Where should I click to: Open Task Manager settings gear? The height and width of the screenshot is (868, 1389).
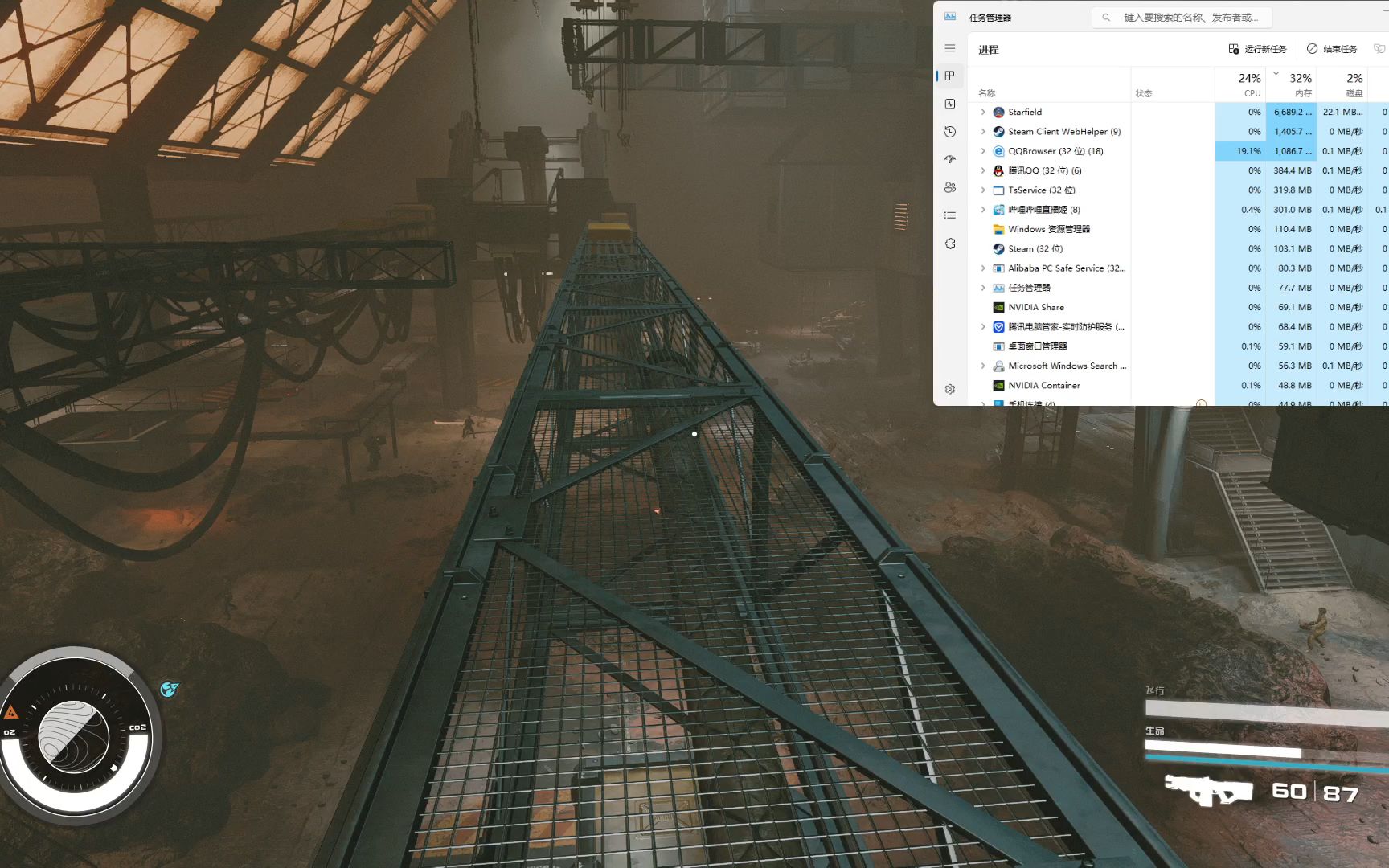pos(949,389)
